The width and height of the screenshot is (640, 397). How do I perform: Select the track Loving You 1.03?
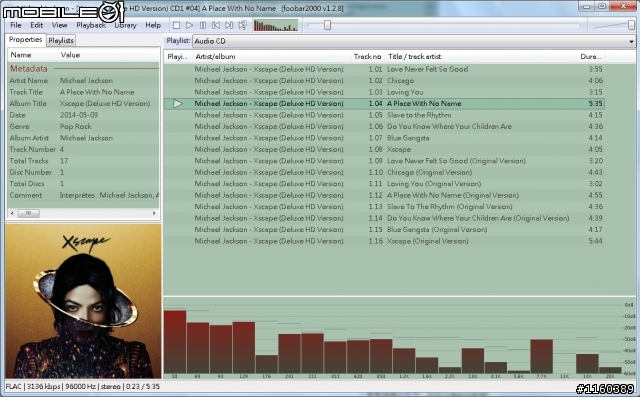point(384,92)
